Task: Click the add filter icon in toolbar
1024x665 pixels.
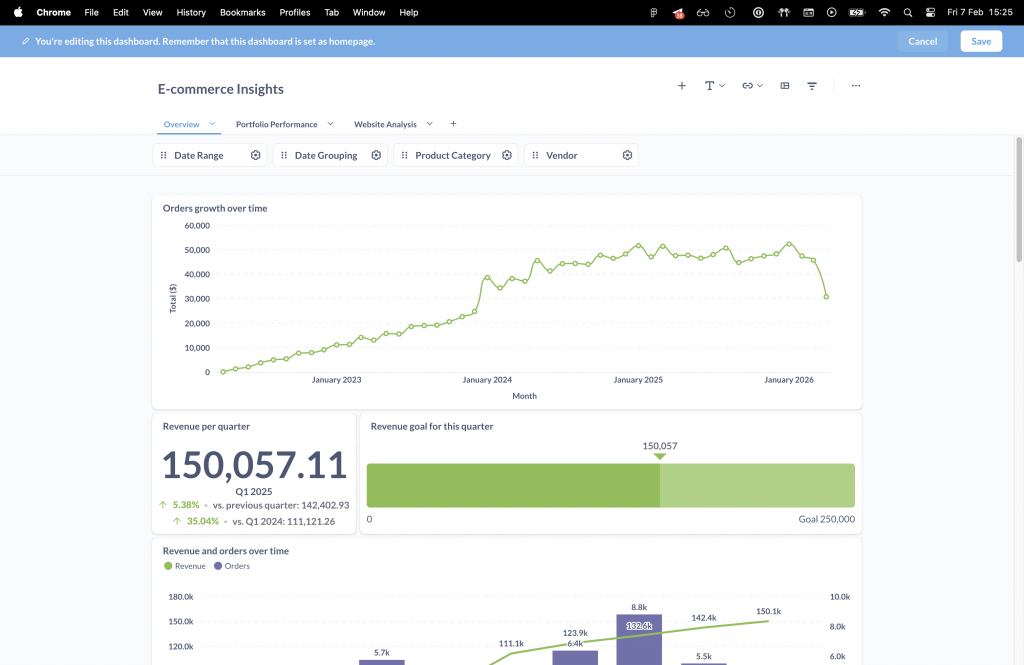Action: (x=812, y=86)
